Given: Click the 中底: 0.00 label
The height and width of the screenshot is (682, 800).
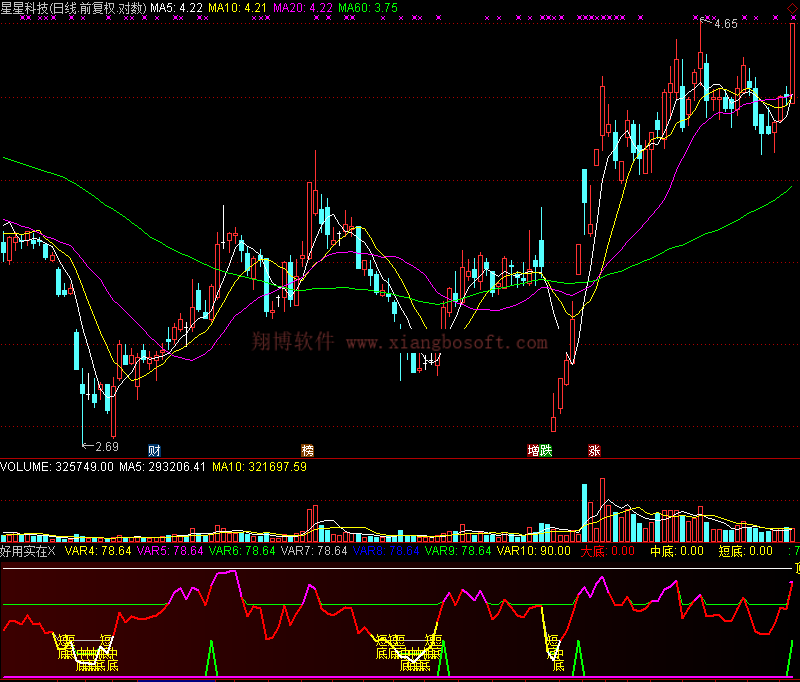Looking at the screenshot, I should 677,551.
